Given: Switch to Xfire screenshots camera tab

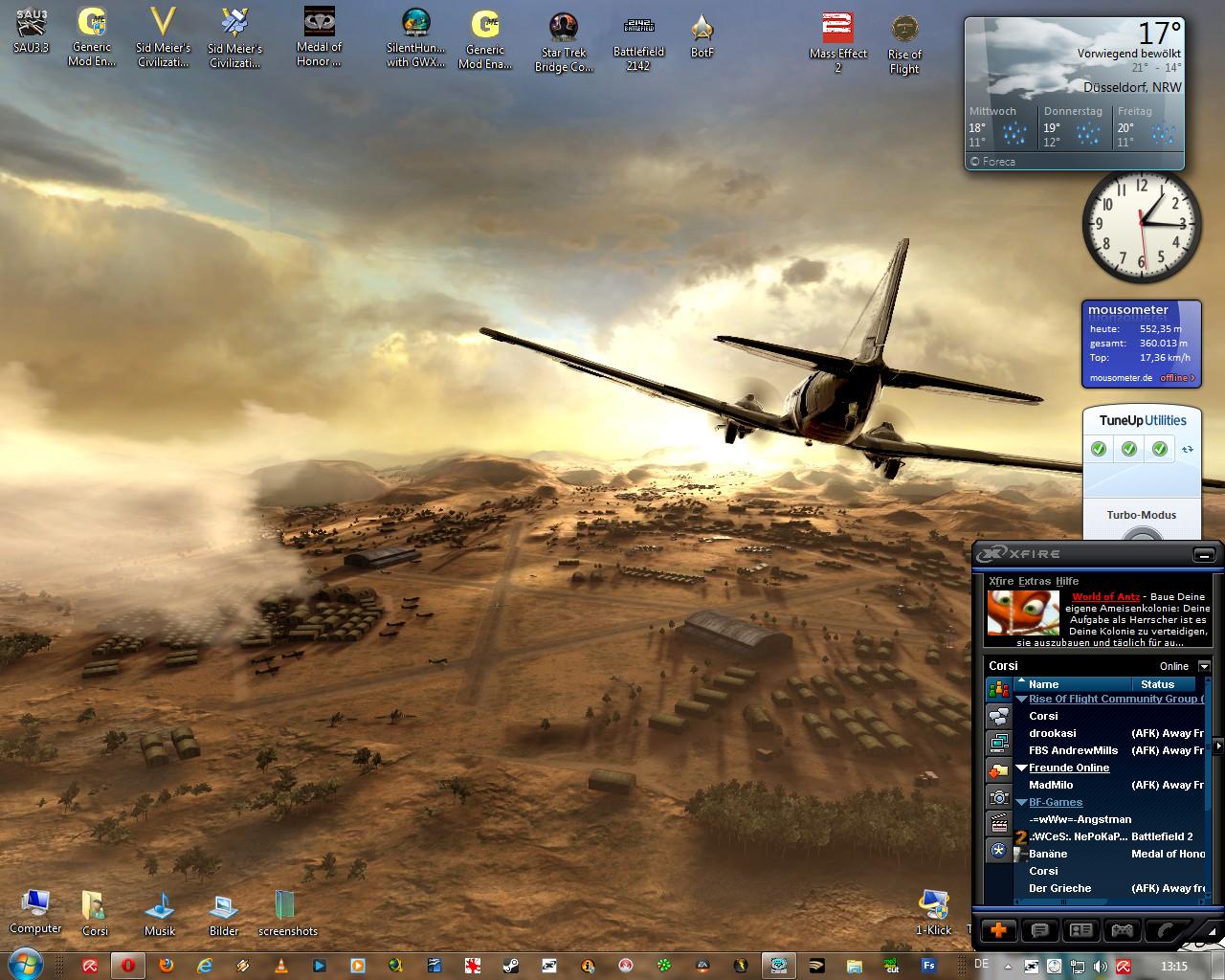Looking at the screenshot, I should (999, 796).
